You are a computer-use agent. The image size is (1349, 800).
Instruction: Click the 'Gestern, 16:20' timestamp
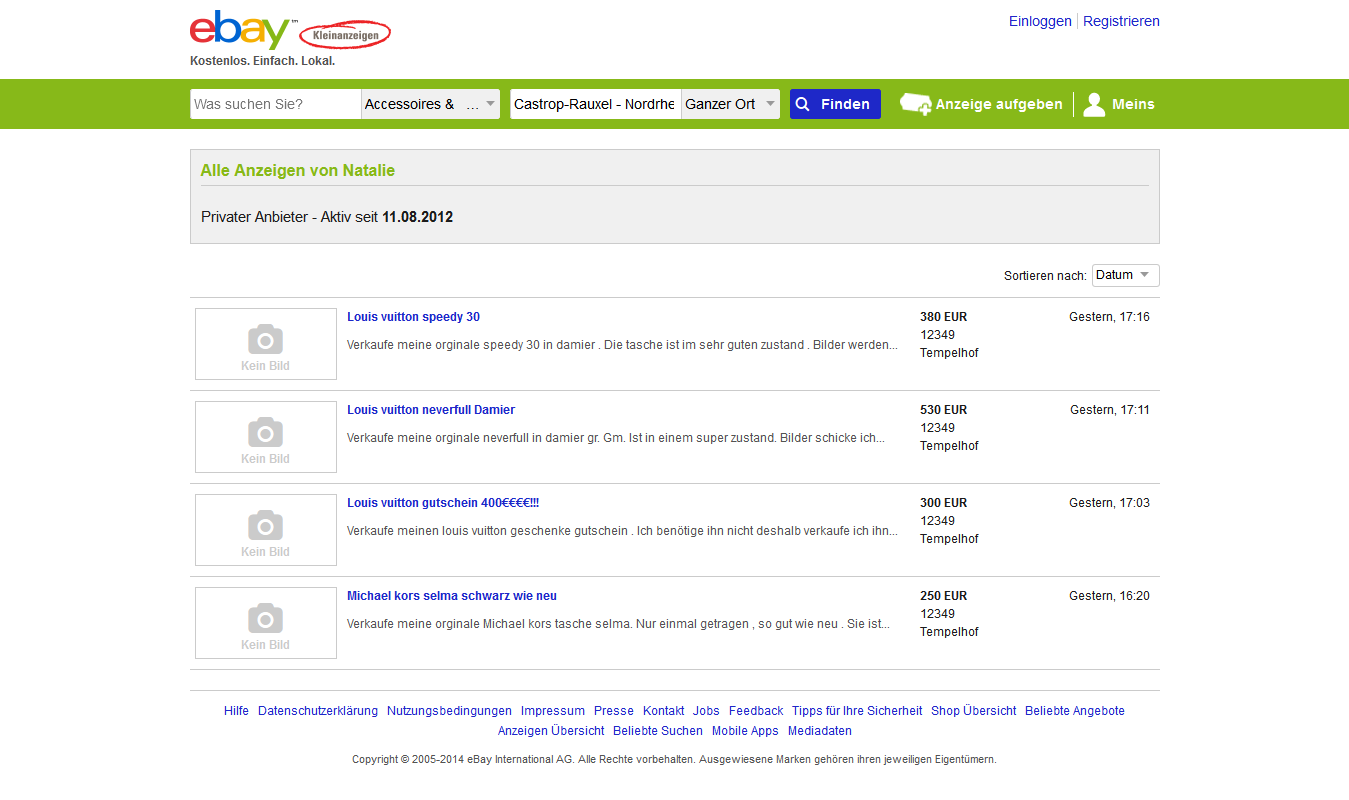pyautogui.click(x=1109, y=596)
